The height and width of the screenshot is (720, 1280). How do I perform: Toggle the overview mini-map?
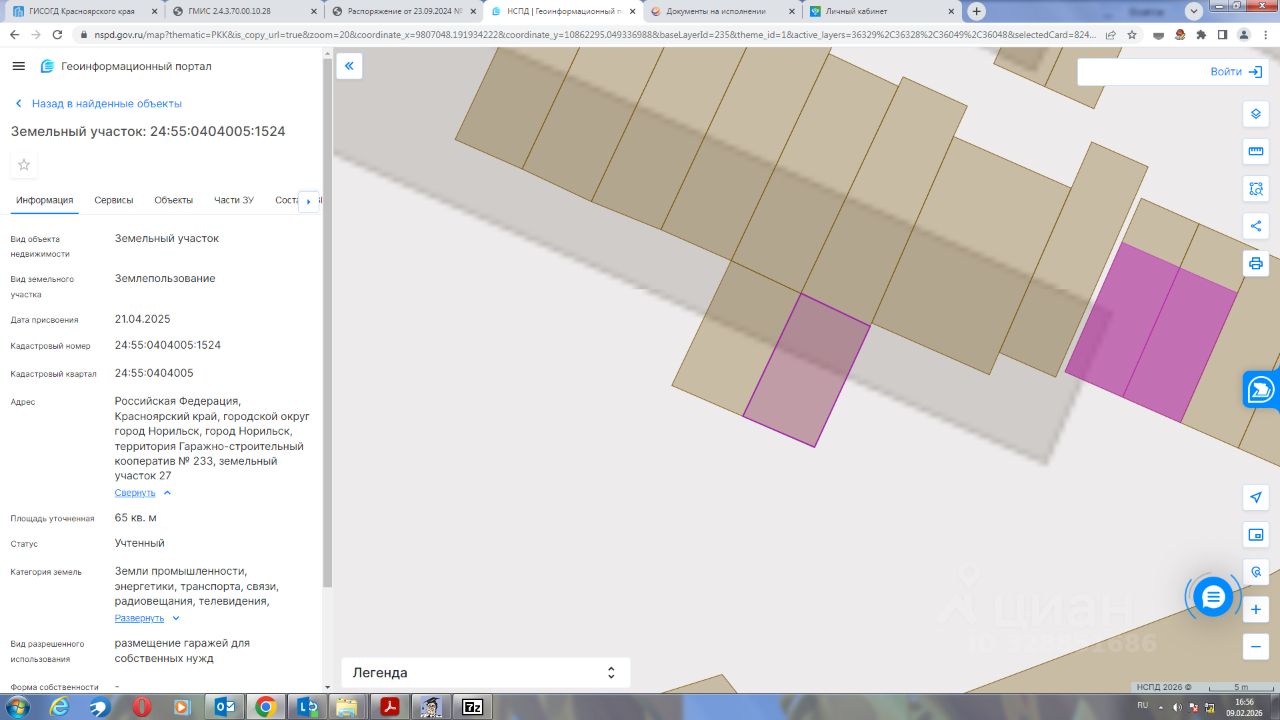pyautogui.click(x=1256, y=535)
